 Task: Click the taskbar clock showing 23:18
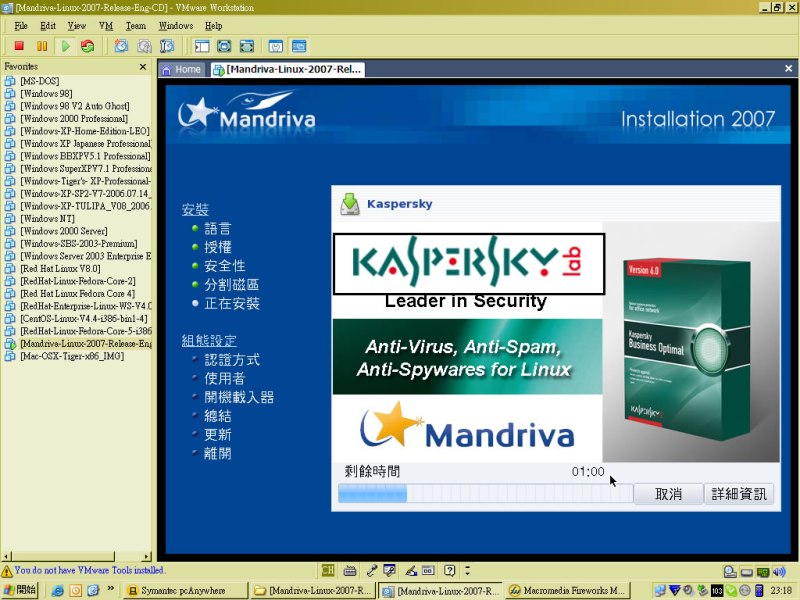tap(781, 590)
